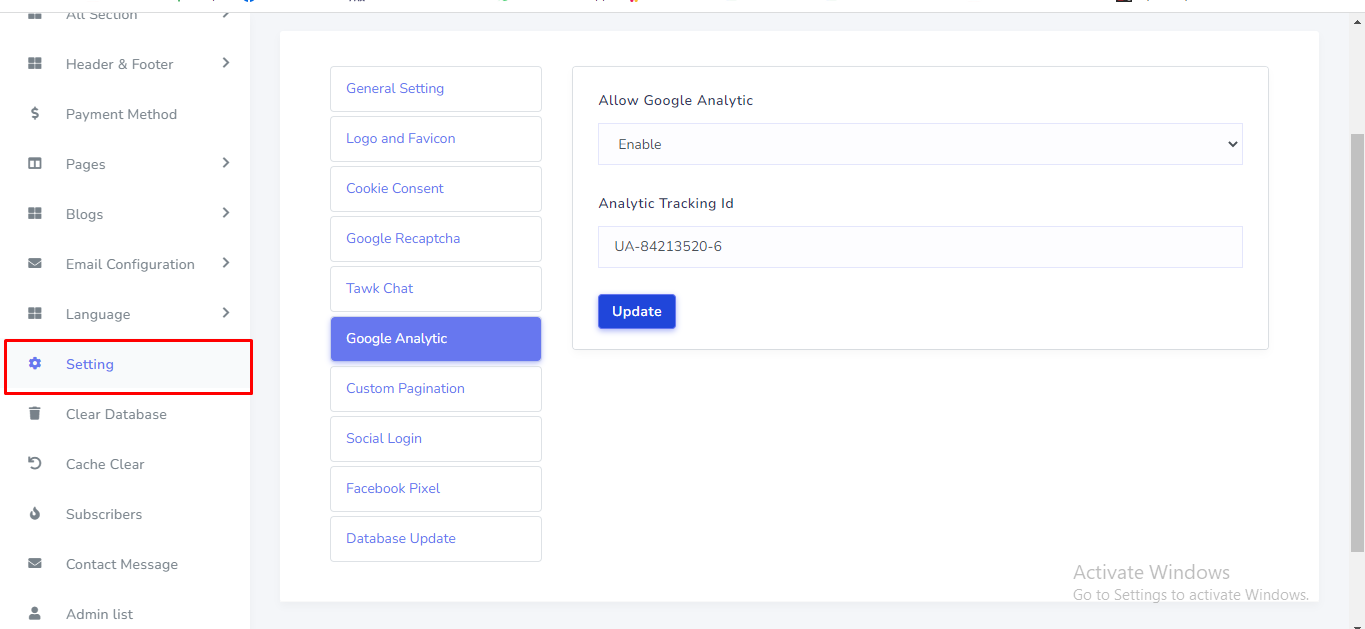Click the trash icon for Clear Database
This screenshot has height=629, width=1365.
pos(35,414)
